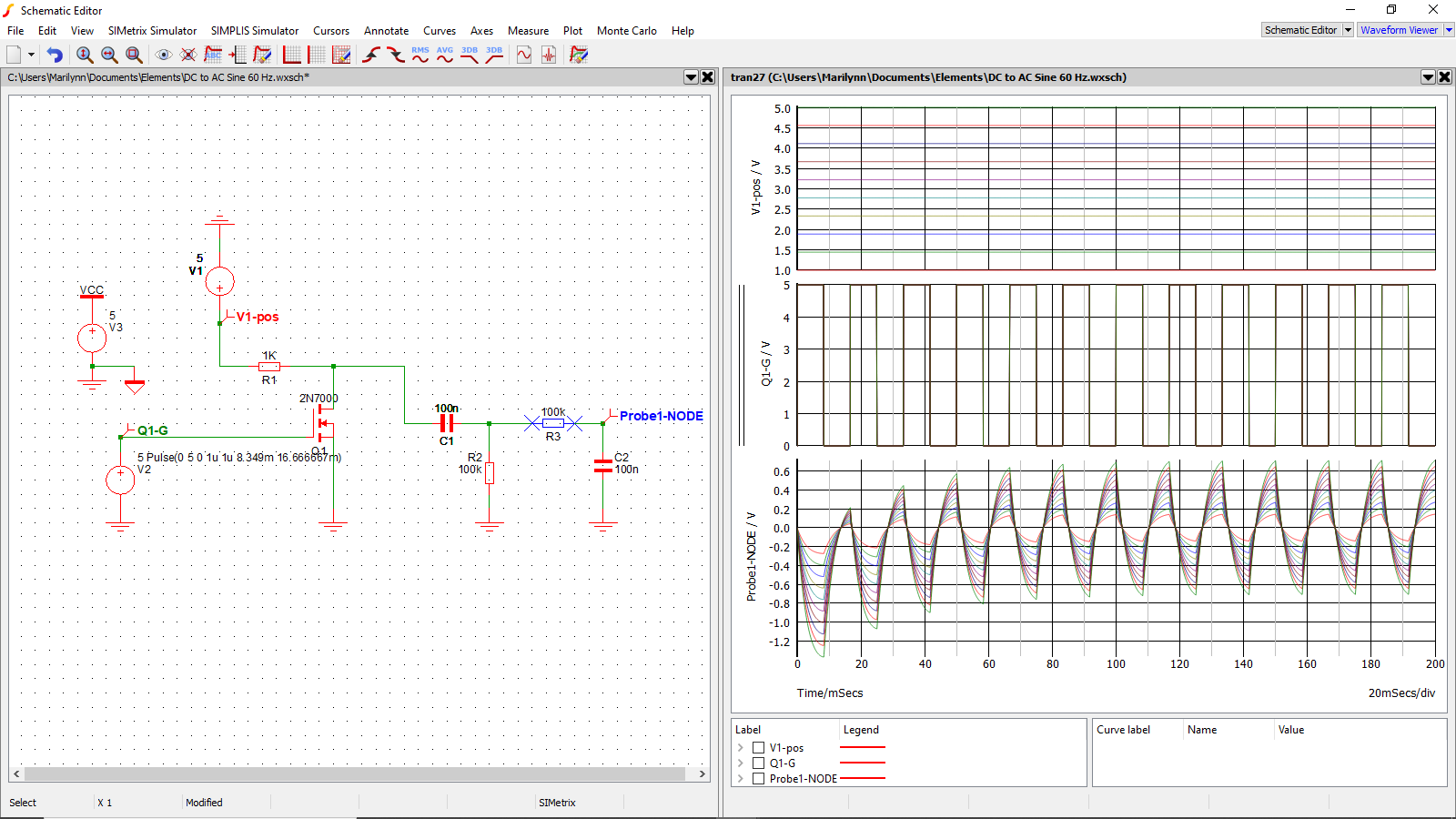Open the Measure menu
Viewport: 1456px width, 819px height.
tap(528, 31)
